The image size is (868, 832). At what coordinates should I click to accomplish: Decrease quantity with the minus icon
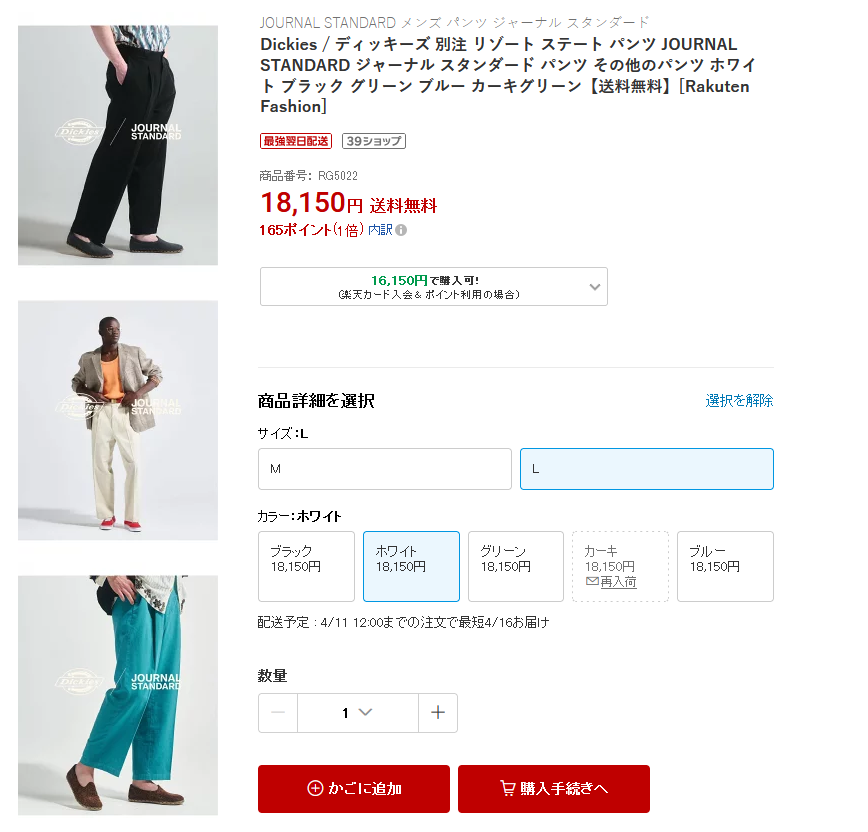tap(278, 713)
